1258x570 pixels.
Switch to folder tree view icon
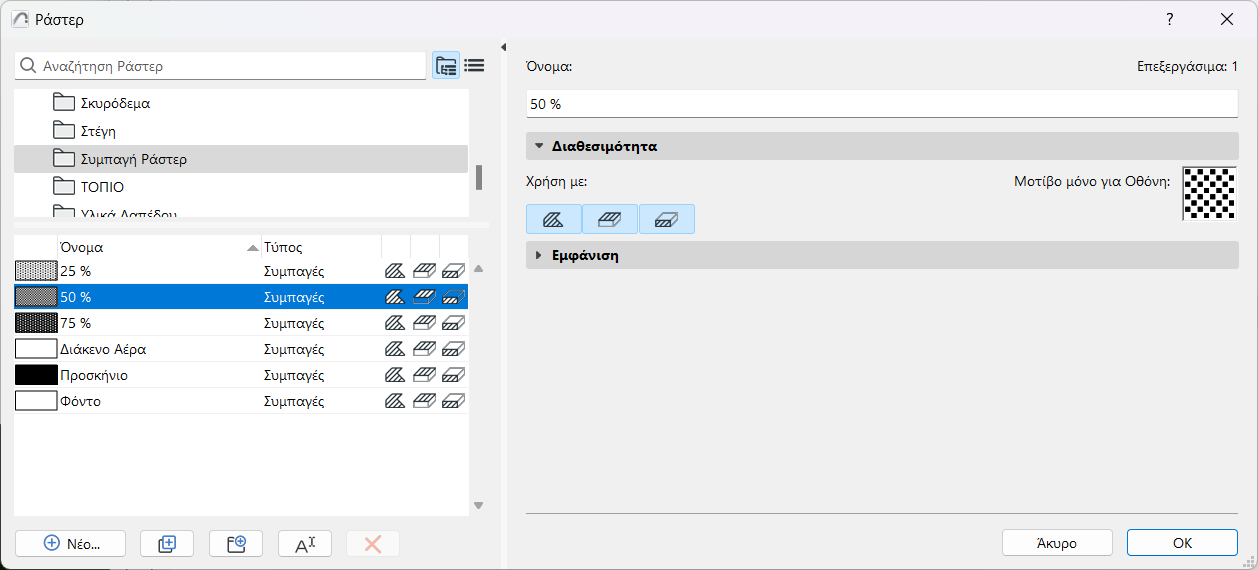(x=446, y=66)
